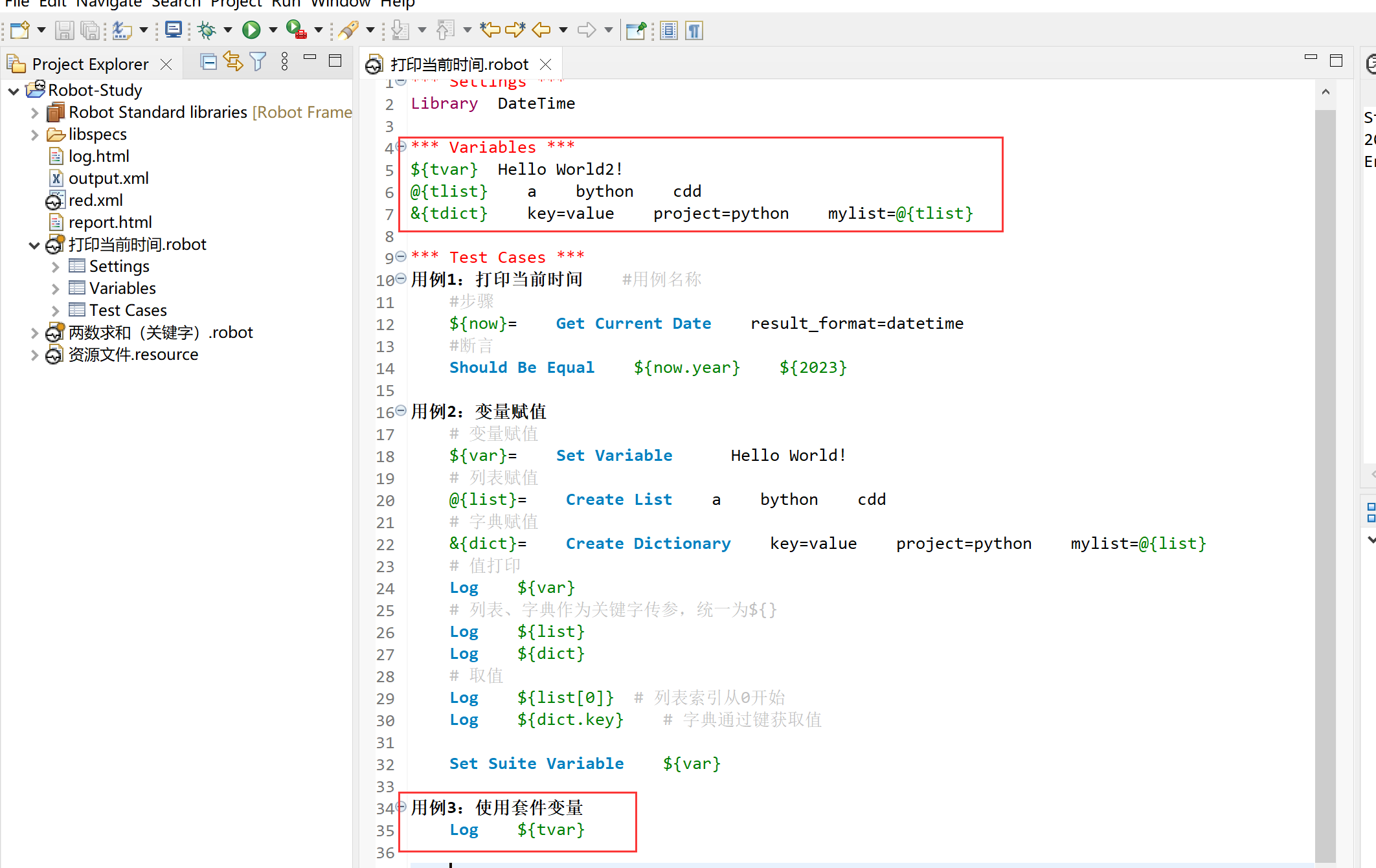Click the Open Console monitor icon
1376x868 pixels.
tap(173, 30)
